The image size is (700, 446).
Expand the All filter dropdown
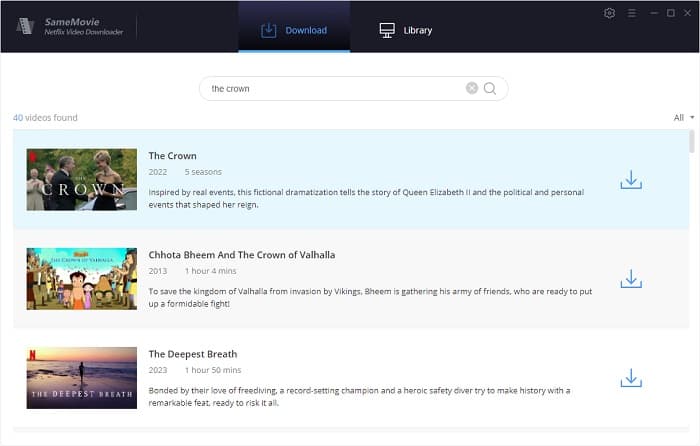tap(684, 118)
